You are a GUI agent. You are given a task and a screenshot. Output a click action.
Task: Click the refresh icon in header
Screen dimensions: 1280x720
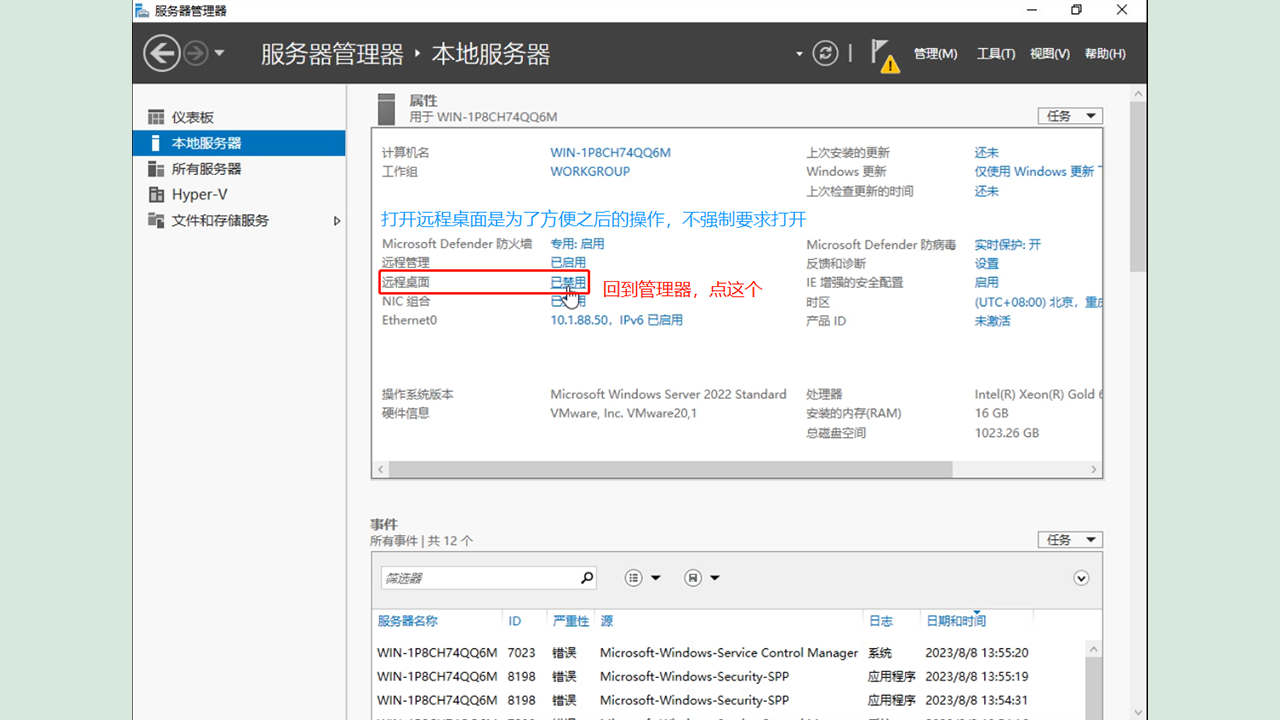[825, 53]
